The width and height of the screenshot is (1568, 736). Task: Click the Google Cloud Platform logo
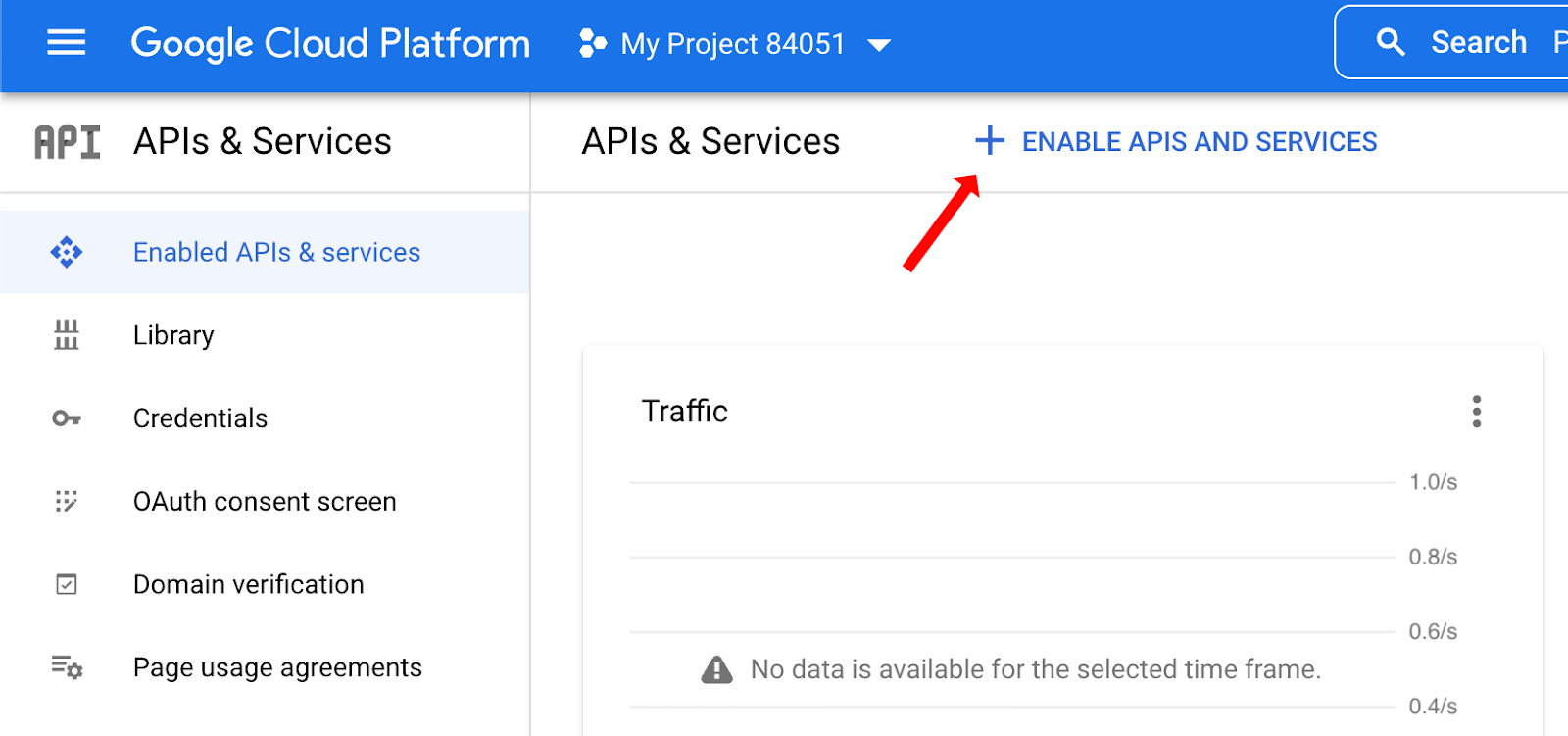tap(330, 44)
